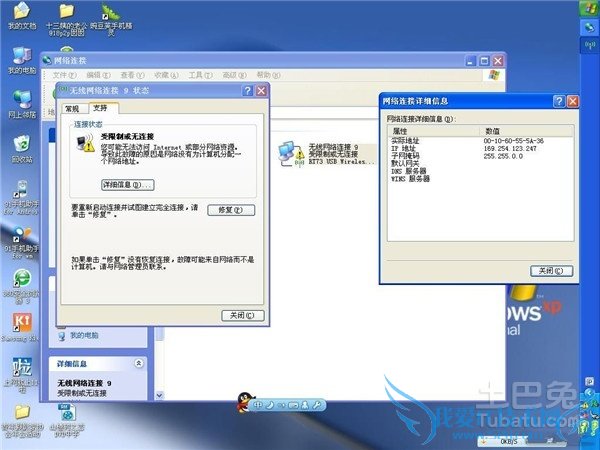The width and height of the screenshot is (600, 450).
Task: Click the wireless connection 9 adapter icon
Action: pos(291,153)
